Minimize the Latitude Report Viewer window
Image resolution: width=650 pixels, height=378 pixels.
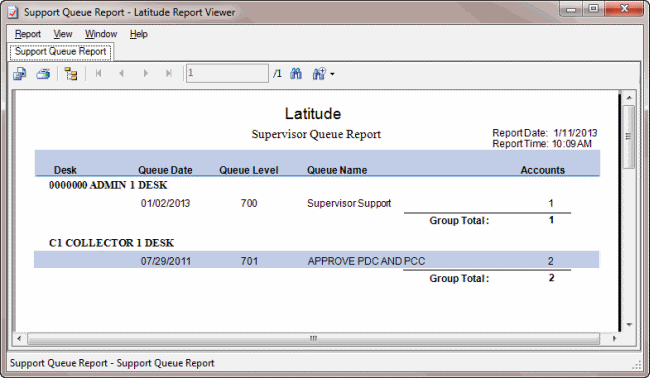click(x=571, y=9)
